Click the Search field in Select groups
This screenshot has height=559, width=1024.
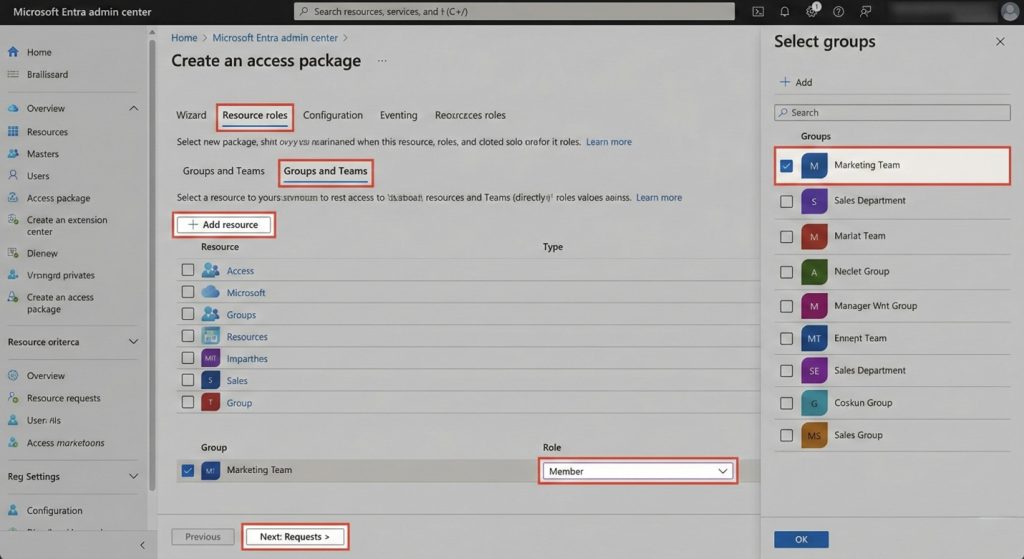coord(892,113)
